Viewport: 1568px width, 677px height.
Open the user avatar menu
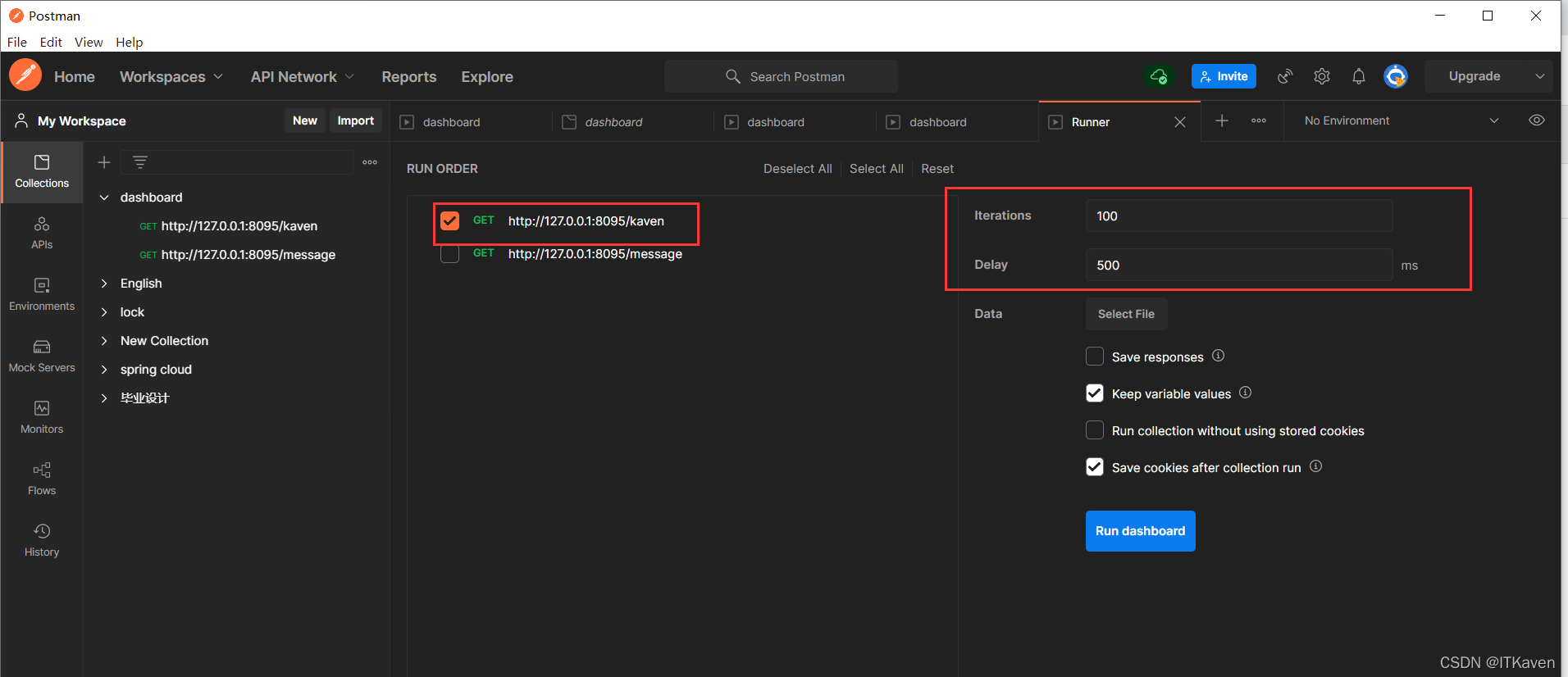coord(1396,76)
